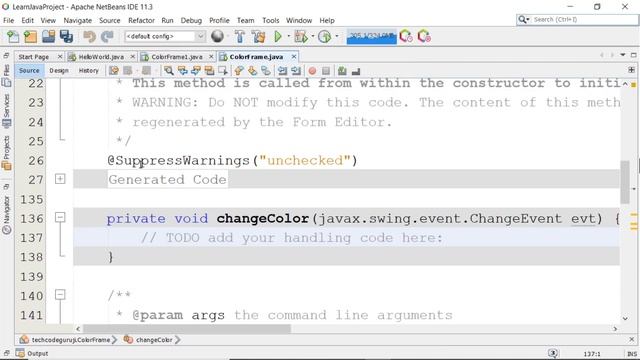The height and width of the screenshot is (360, 640).
Task: Open the Run Project dropdown arrow
Action: click(x=289, y=36)
